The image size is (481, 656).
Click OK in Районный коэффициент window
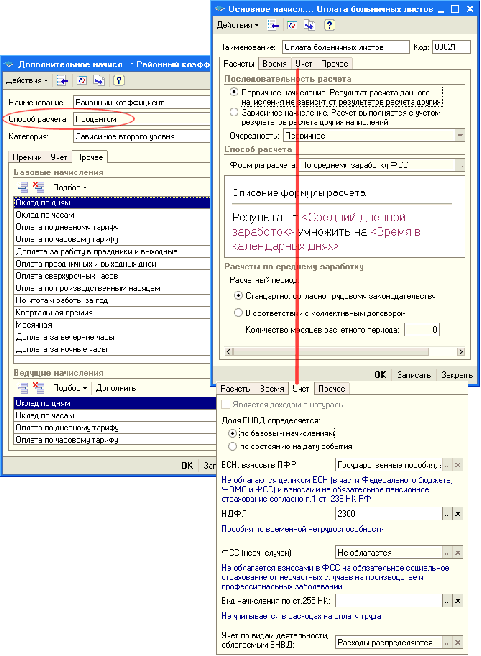[x=187, y=465]
